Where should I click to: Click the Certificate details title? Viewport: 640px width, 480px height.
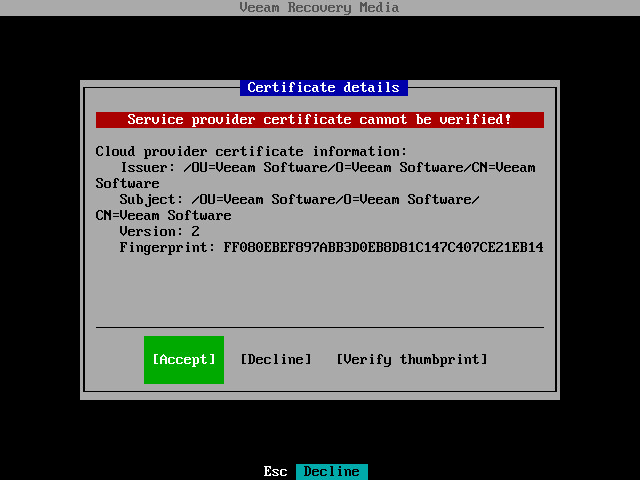click(324, 88)
